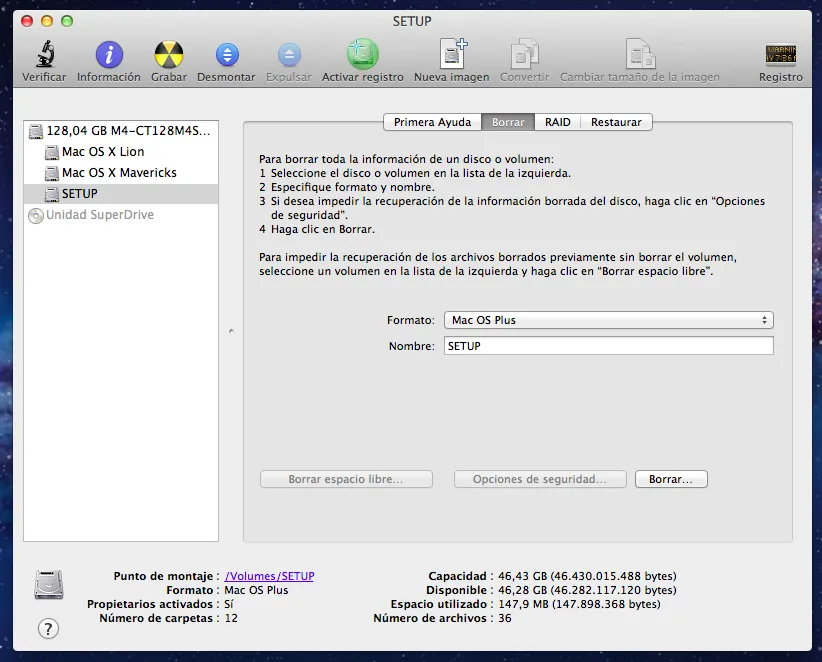Select the Borrar tab
Image resolution: width=822 pixels, height=662 pixels.
coord(508,122)
